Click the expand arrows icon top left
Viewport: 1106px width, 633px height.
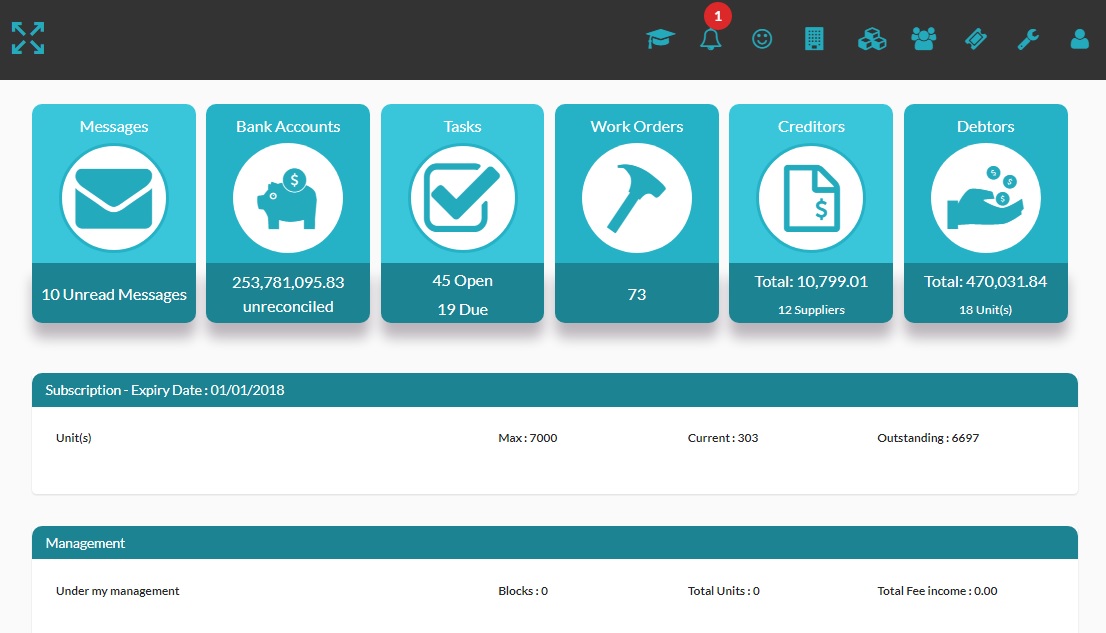point(27,38)
